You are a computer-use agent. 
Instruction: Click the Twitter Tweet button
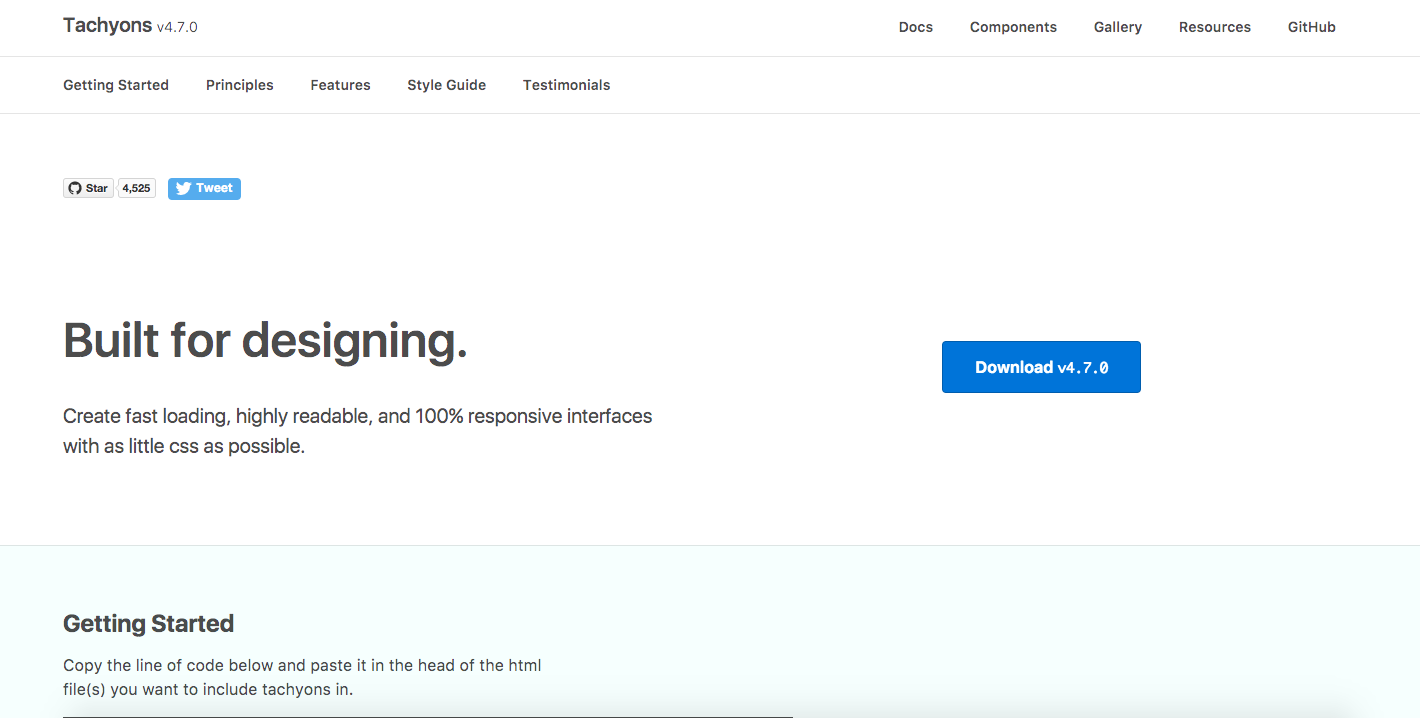204,188
